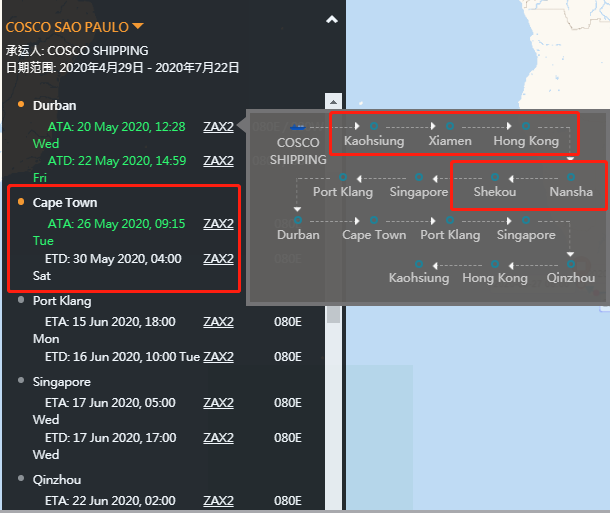Click the grey bullet beside Singapore

click(x=21, y=380)
